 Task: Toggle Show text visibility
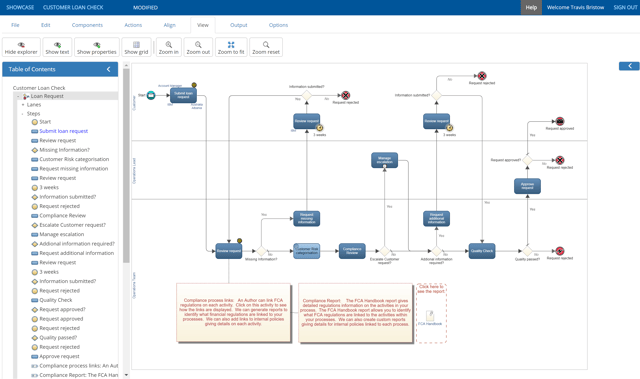pos(57,47)
